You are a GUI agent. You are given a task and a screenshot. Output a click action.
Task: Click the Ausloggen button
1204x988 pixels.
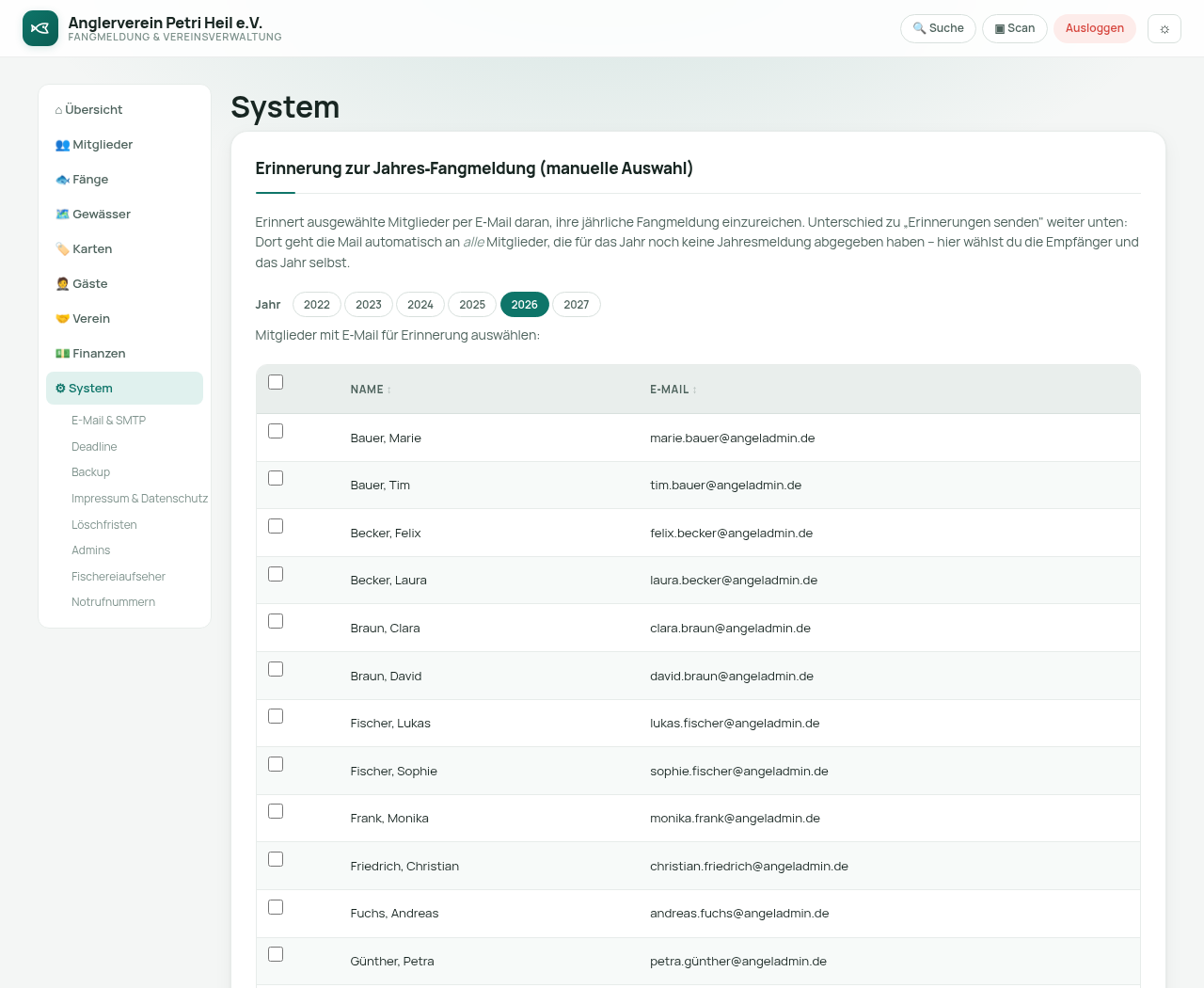click(x=1095, y=28)
